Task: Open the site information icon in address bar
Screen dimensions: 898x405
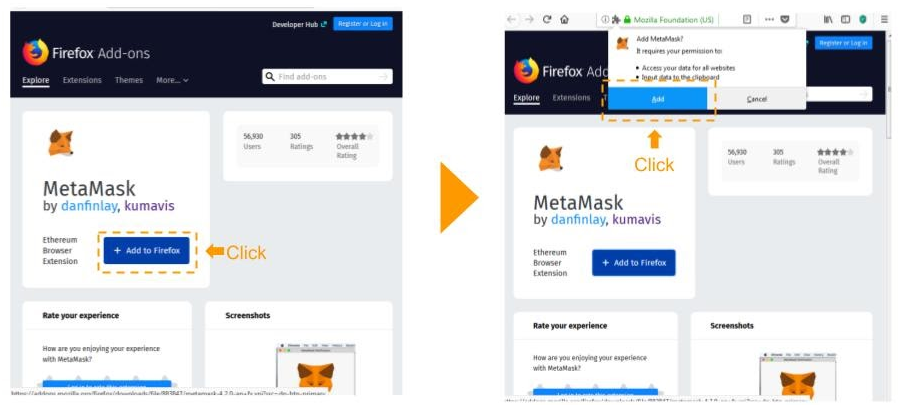Action: [605, 19]
